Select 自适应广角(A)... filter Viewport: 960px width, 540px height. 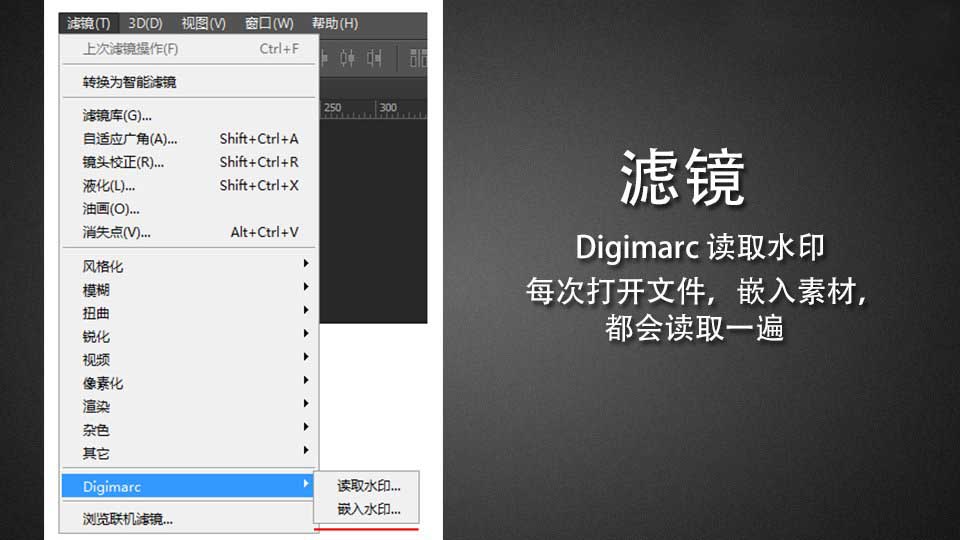click(190, 139)
